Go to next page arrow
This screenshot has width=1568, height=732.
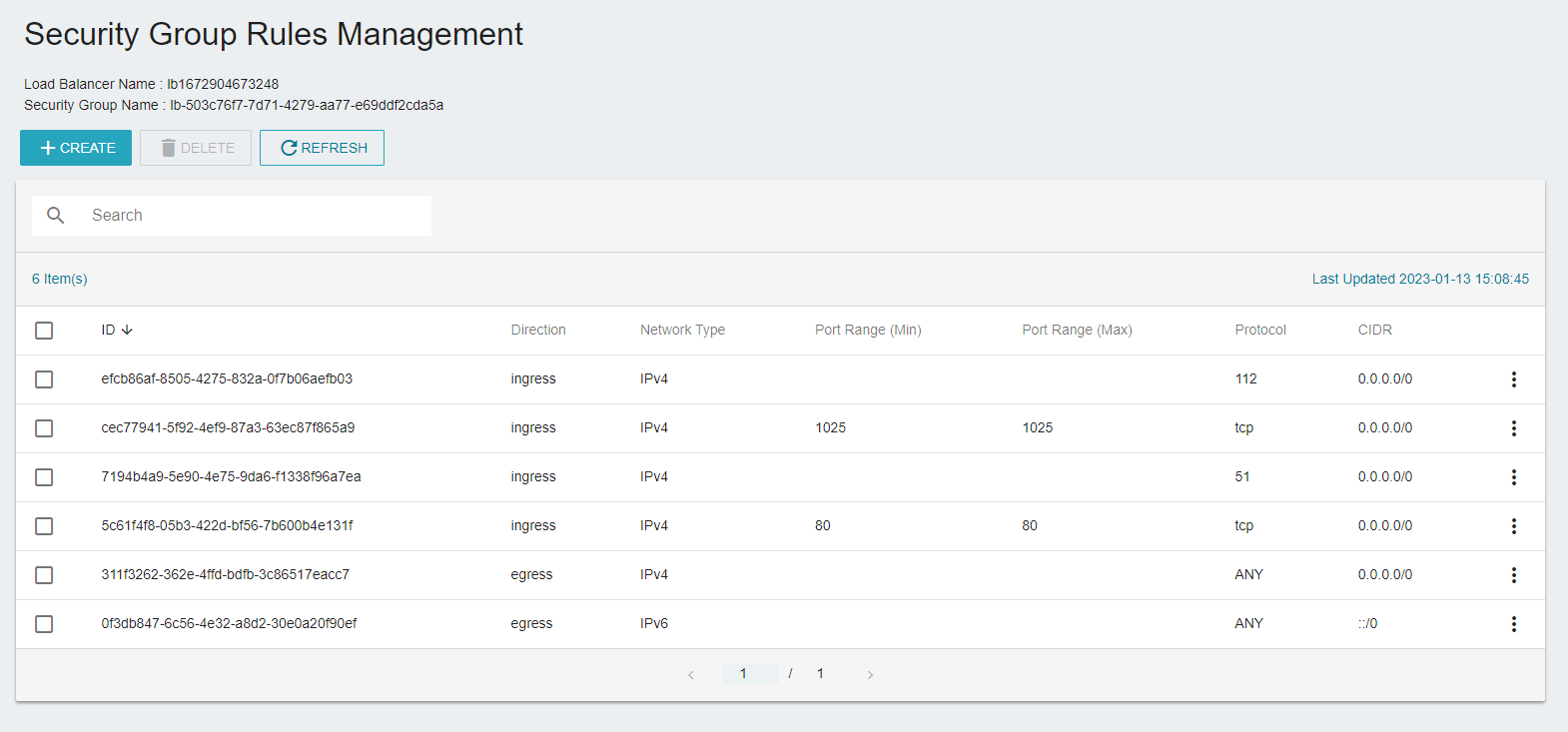(870, 675)
